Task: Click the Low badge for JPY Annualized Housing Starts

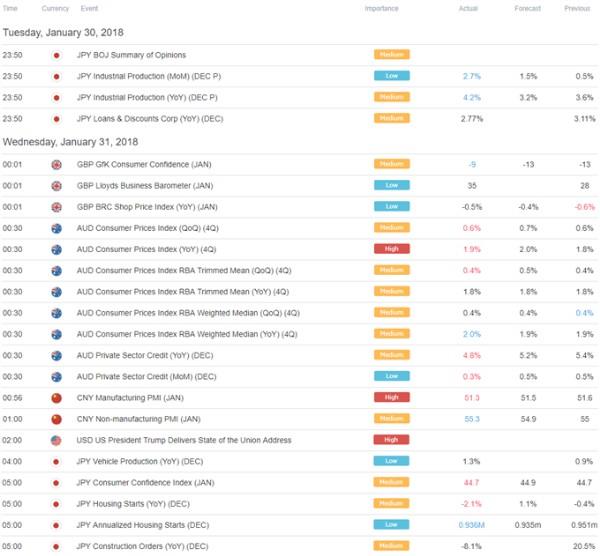Action: [x=391, y=525]
